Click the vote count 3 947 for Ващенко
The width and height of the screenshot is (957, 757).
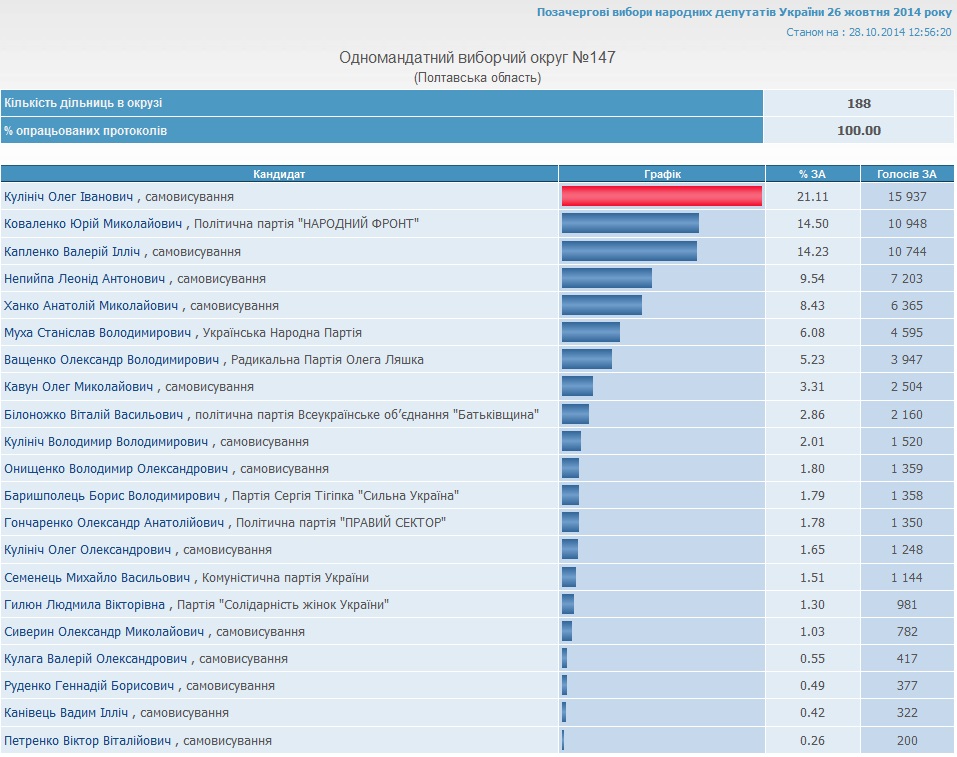click(905, 359)
